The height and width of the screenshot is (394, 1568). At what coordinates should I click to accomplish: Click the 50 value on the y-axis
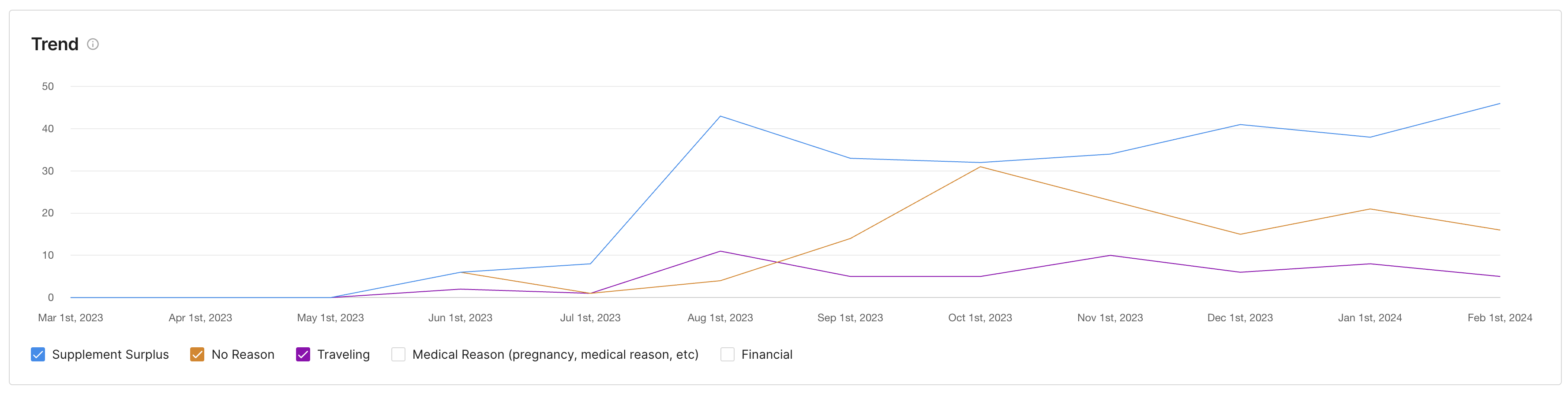(48, 86)
